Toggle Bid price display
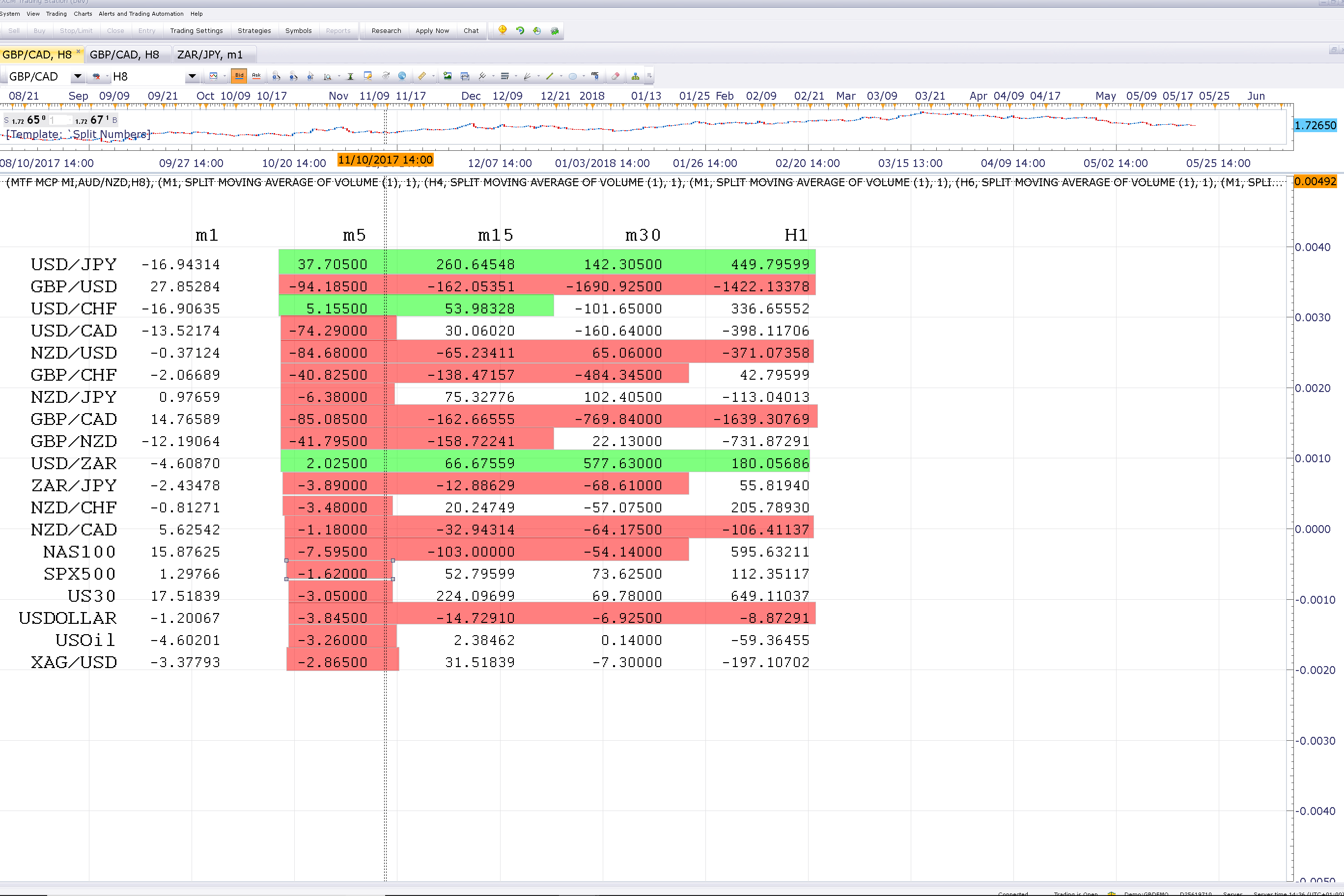This screenshot has height=896, width=1344. click(239, 76)
